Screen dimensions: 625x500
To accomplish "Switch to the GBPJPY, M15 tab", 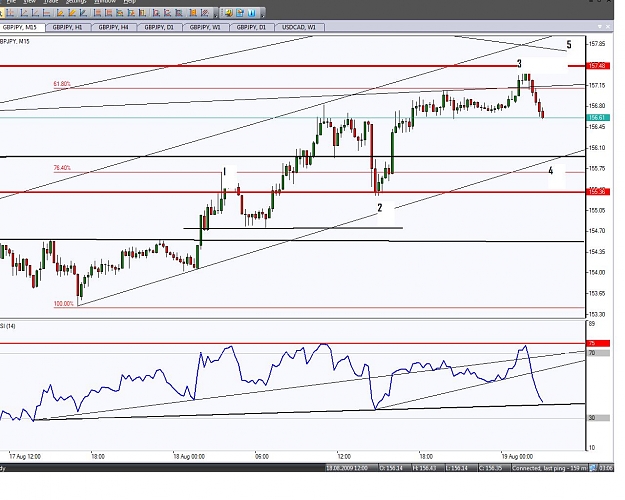I will (21, 27).
